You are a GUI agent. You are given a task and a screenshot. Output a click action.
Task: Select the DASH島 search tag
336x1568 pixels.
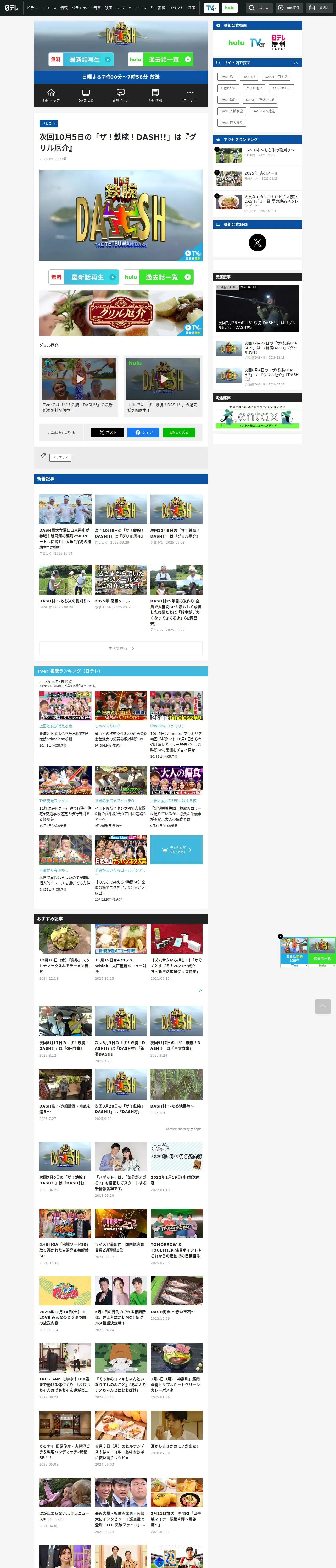tap(227, 77)
